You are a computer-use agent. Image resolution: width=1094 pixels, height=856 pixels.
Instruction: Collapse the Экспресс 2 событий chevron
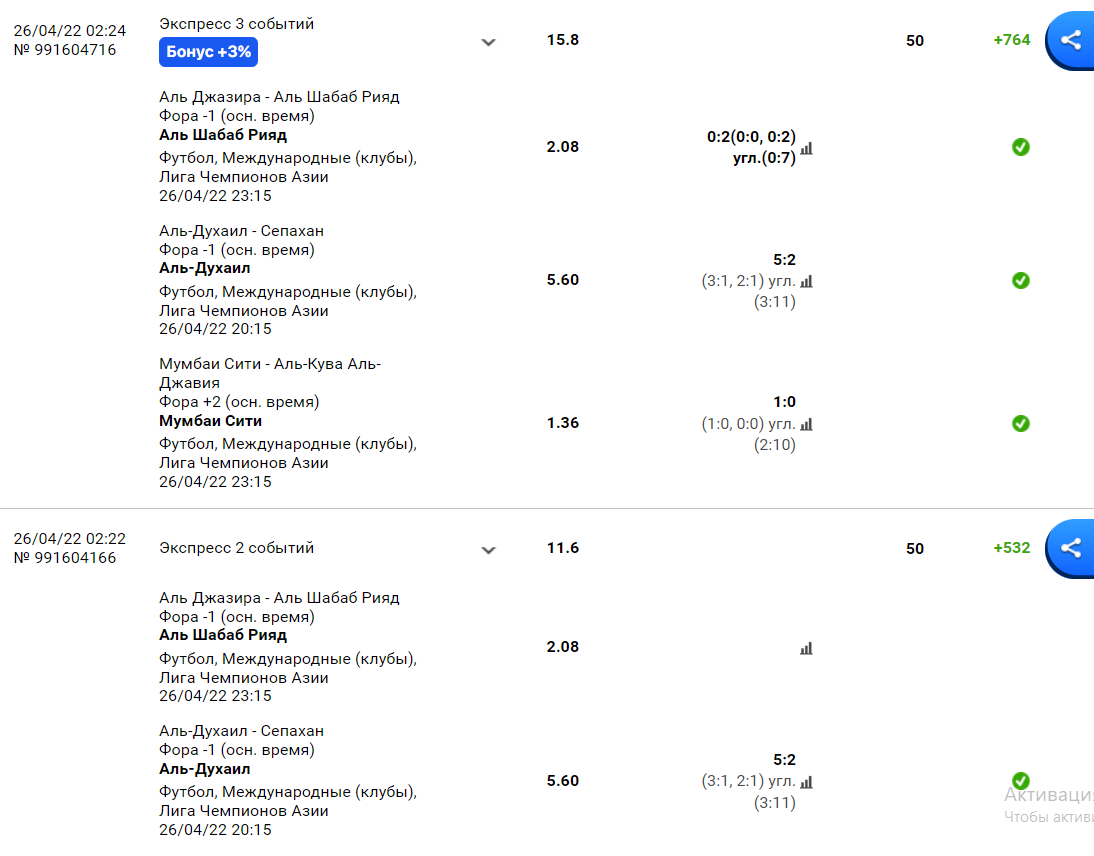point(488,550)
